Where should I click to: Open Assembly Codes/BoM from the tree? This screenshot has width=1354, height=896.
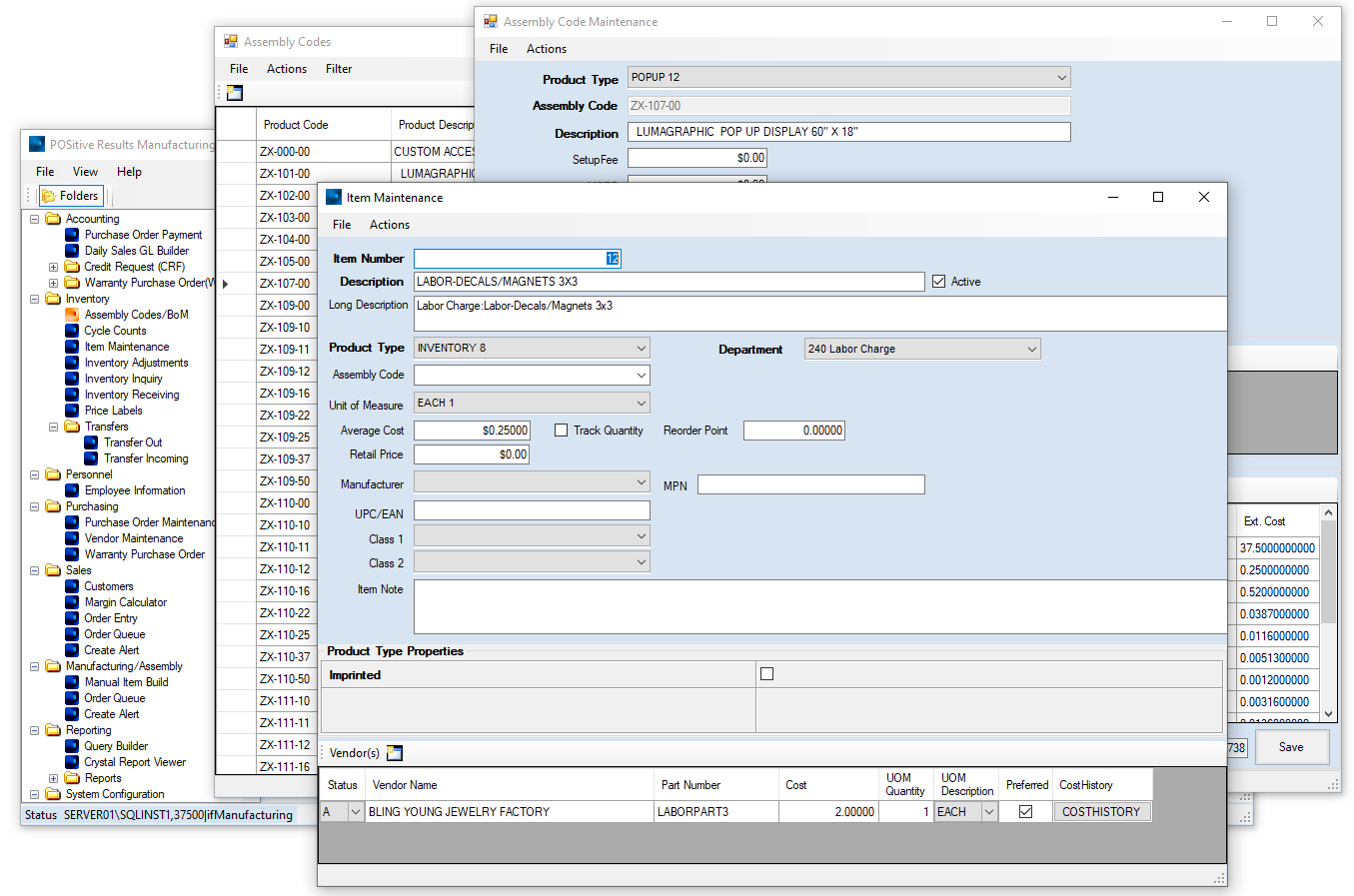point(136,315)
